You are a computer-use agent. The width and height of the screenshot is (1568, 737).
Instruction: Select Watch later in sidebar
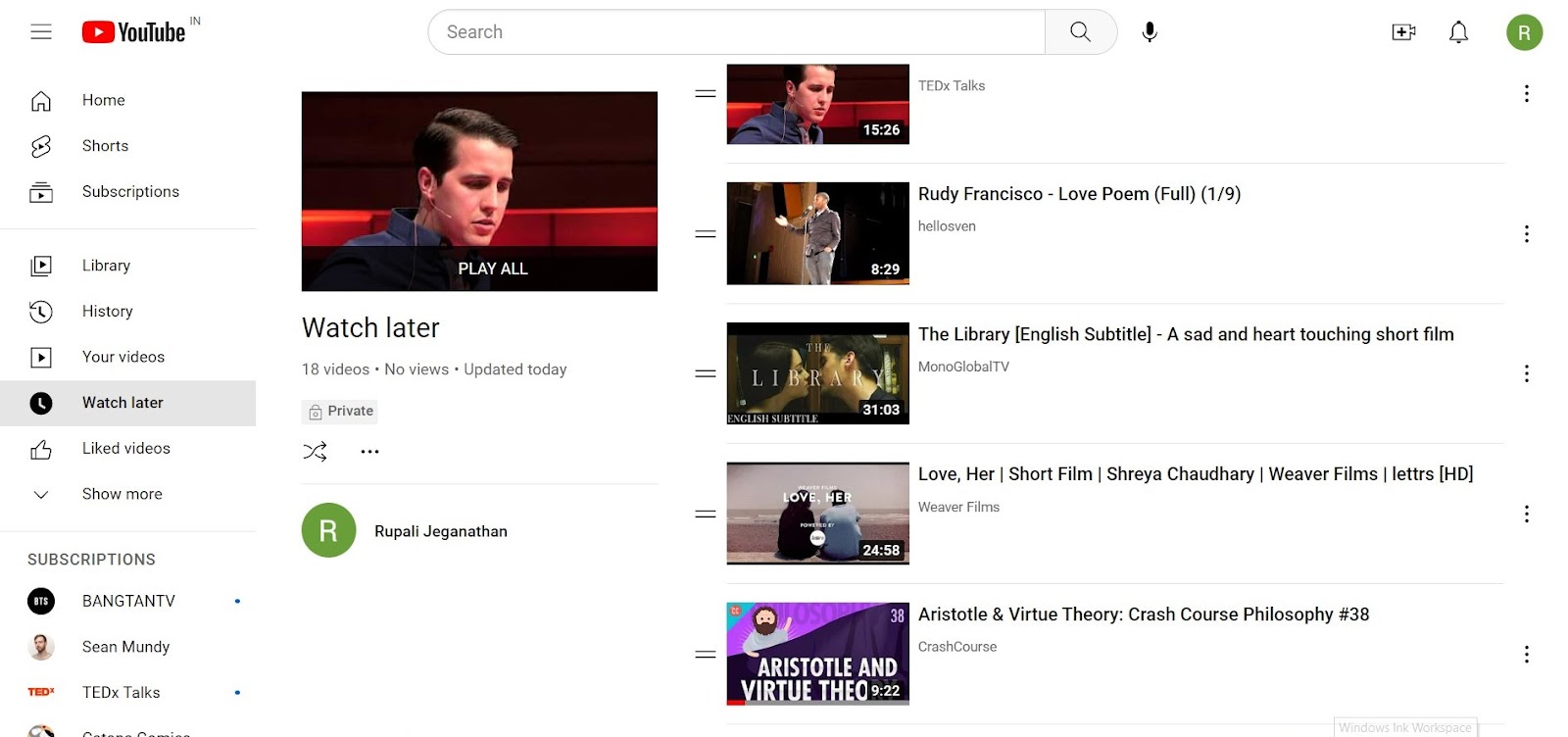click(127, 403)
